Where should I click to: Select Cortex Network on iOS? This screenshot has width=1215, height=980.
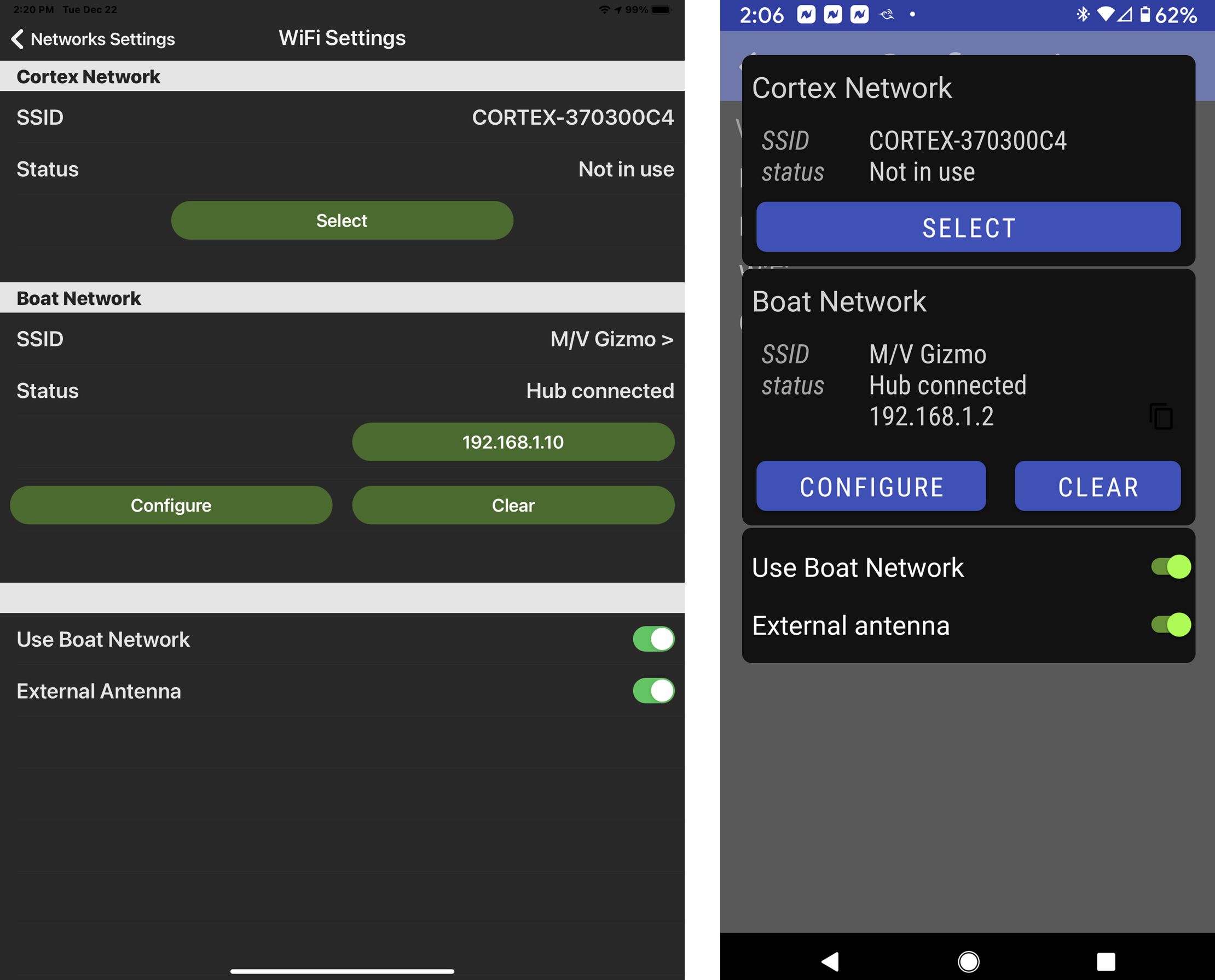[x=341, y=220]
